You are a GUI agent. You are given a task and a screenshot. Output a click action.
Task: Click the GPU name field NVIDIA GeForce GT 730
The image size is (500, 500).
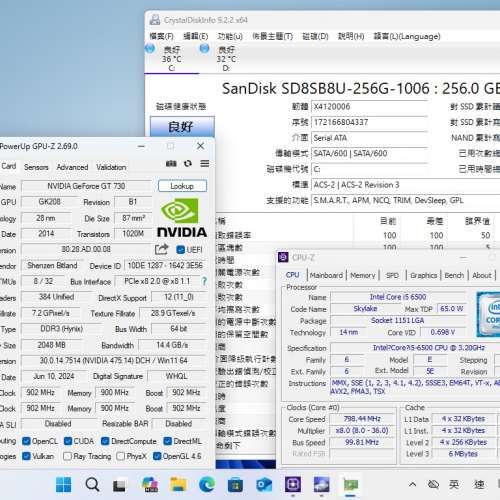pyautogui.click(x=86, y=186)
